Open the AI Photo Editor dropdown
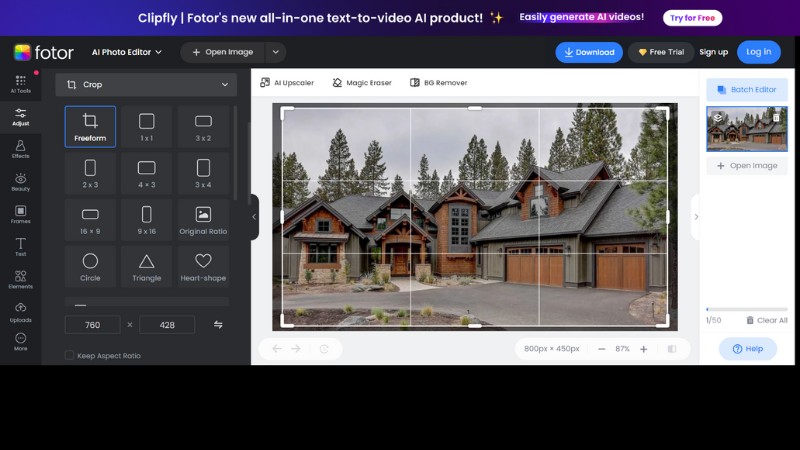800x450 pixels. [127, 52]
